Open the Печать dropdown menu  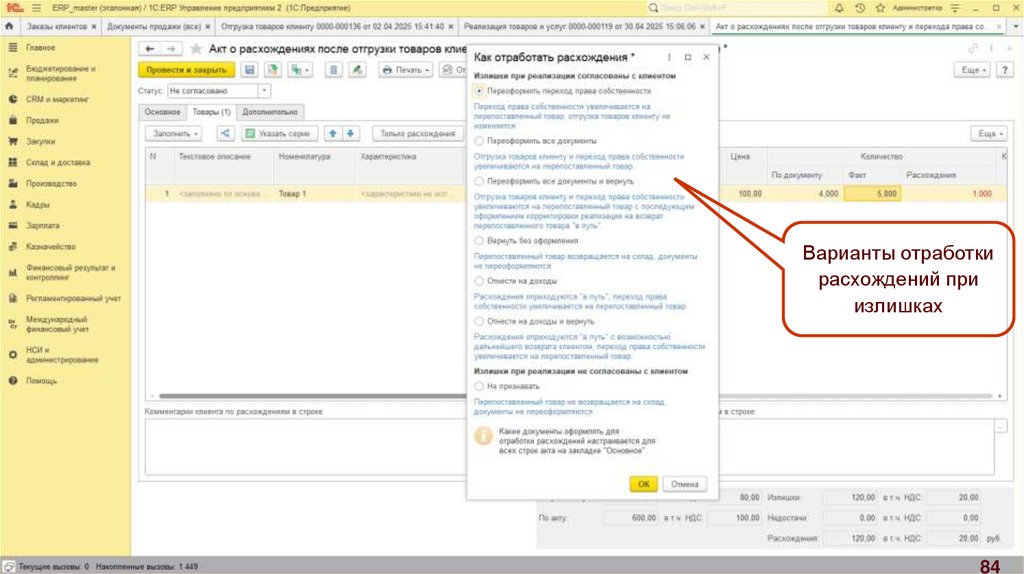pos(405,70)
